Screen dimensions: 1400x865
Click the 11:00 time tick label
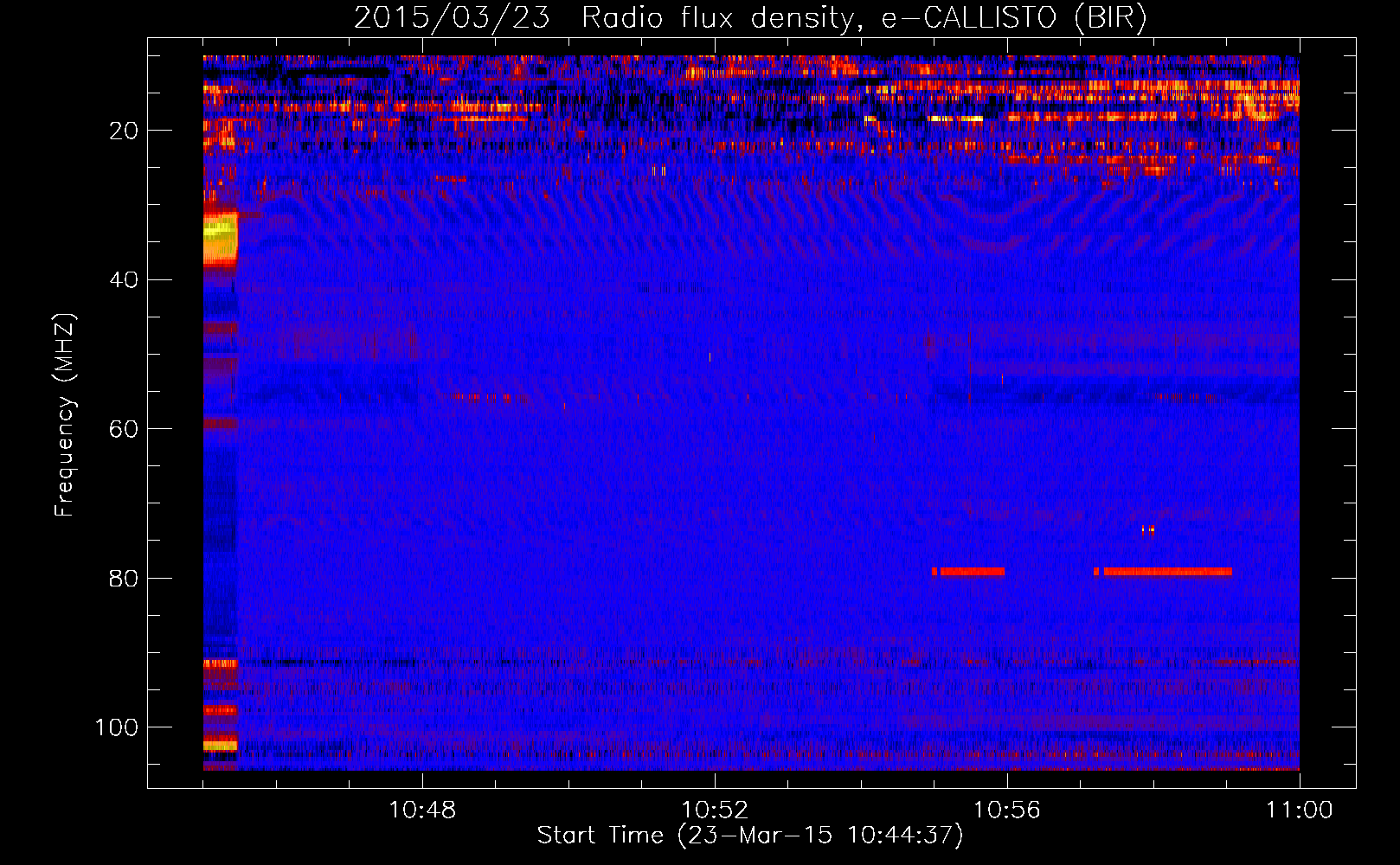pyautogui.click(x=1299, y=810)
